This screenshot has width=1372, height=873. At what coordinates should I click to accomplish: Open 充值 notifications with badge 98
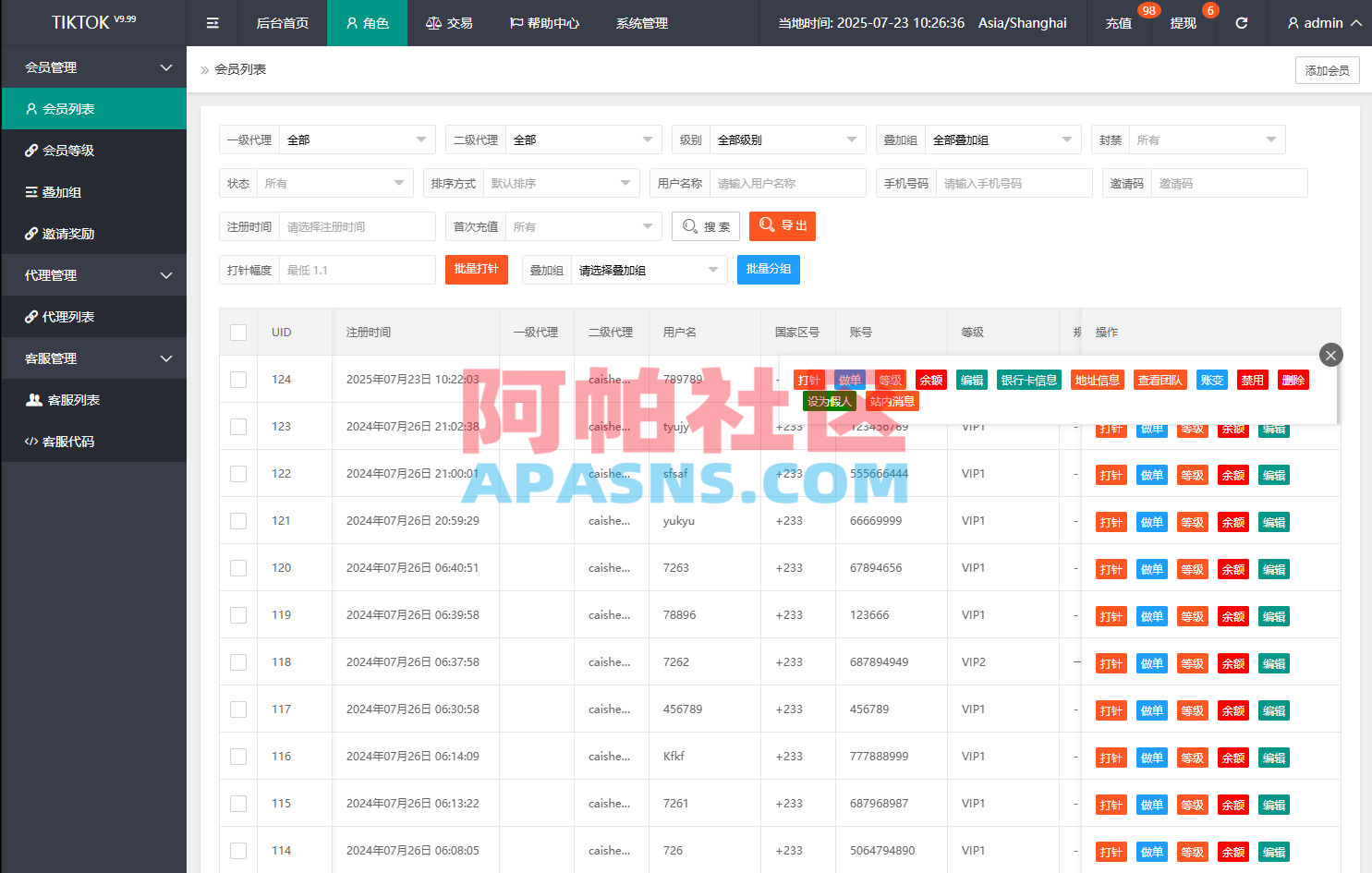click(1119, 23)
